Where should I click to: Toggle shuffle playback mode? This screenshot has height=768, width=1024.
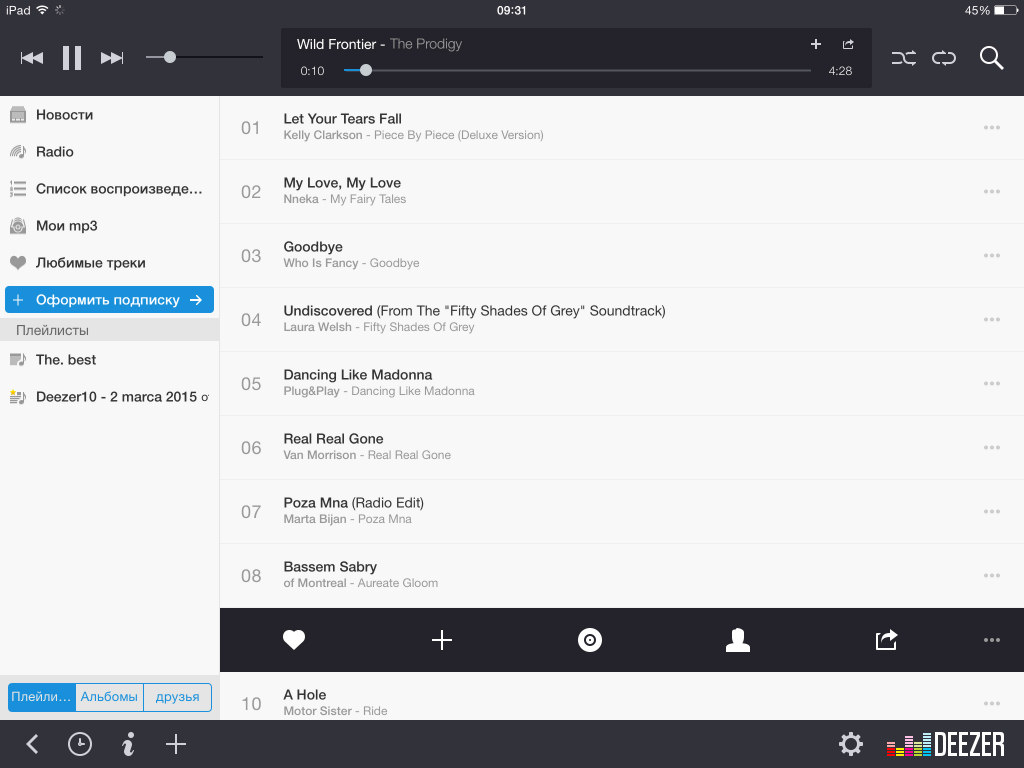(903, 58)
